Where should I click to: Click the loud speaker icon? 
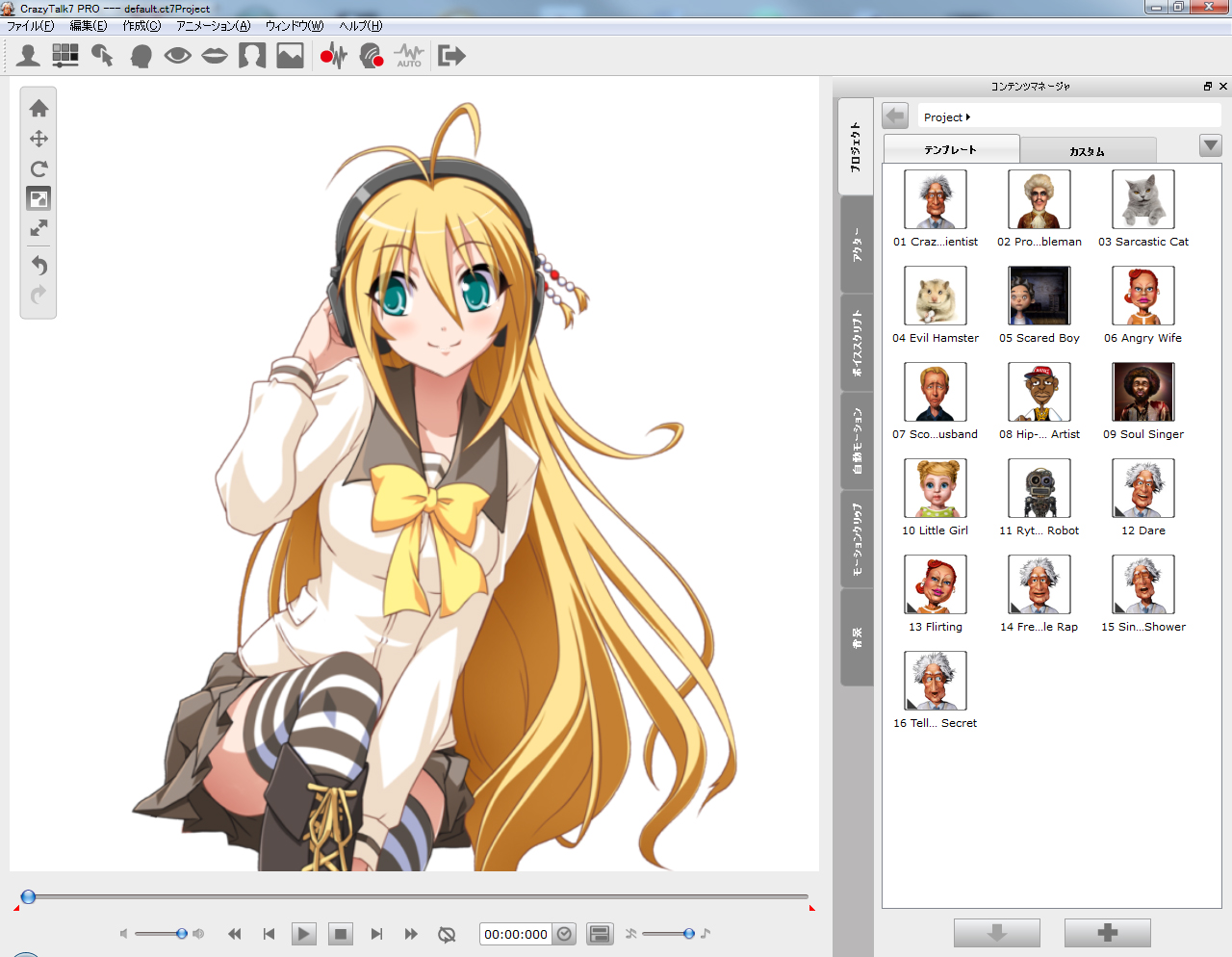(198, 934)
